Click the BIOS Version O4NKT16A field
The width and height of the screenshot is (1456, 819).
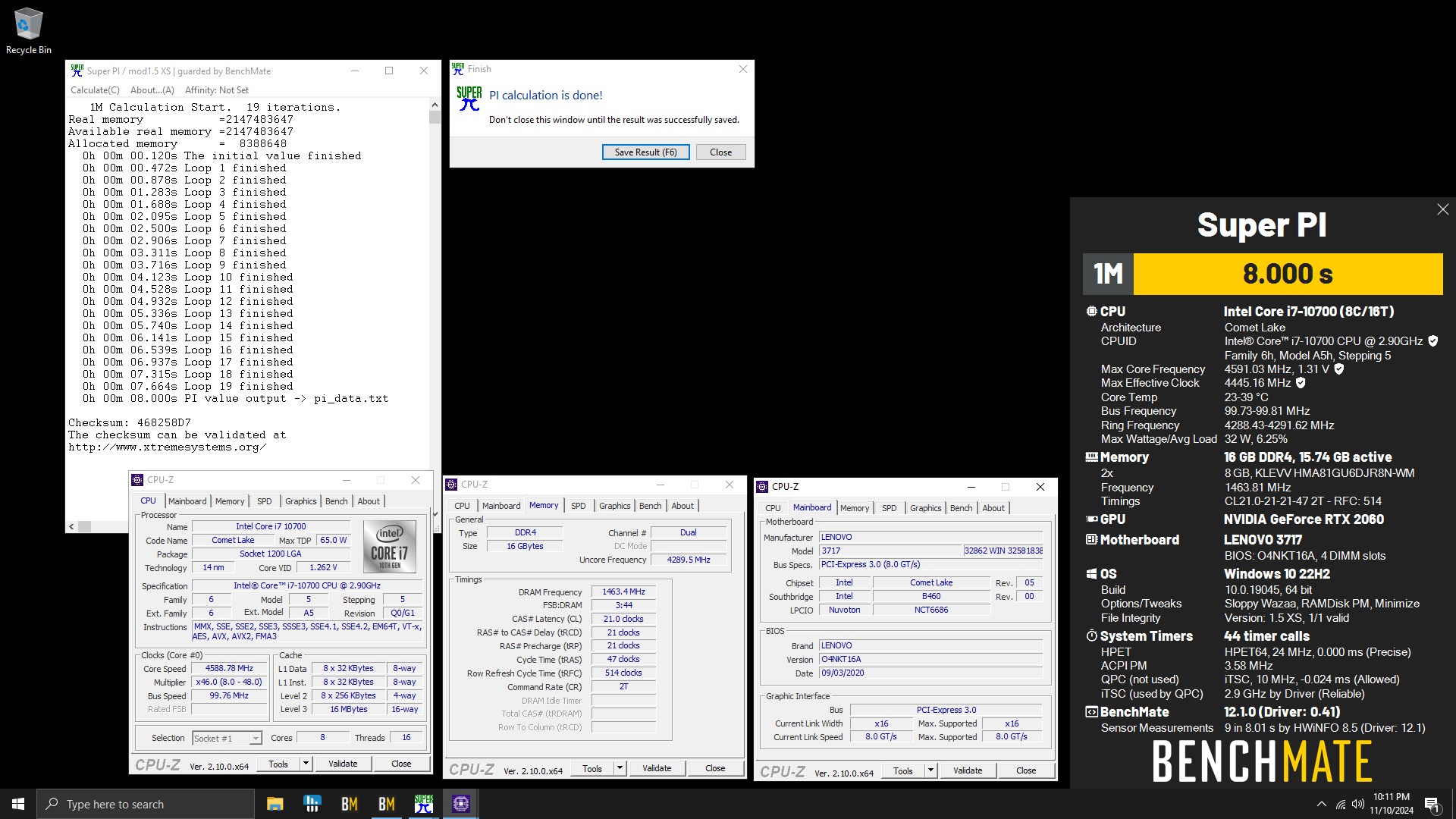(x=930, y=660)
